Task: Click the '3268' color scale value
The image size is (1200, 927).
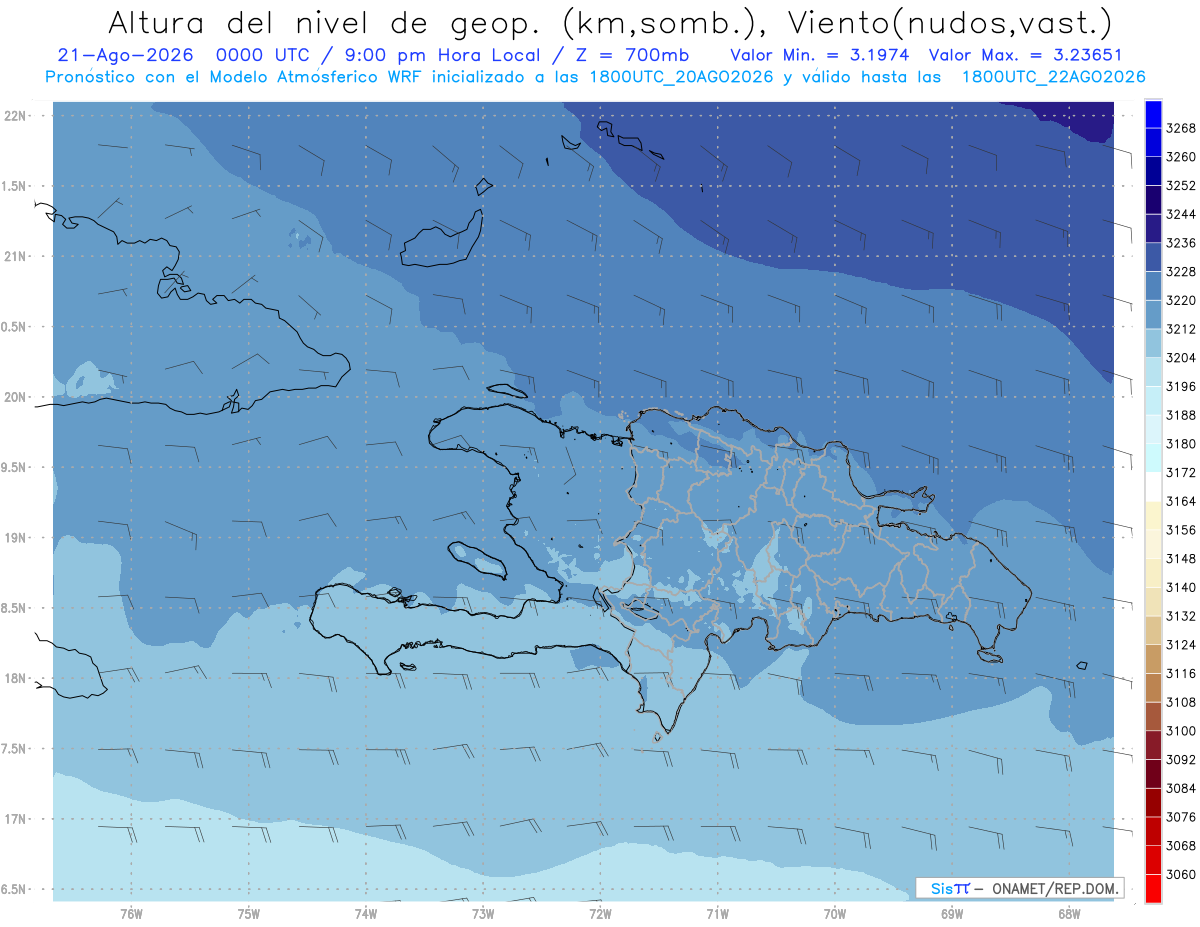Action: (x=1181, y=128)
